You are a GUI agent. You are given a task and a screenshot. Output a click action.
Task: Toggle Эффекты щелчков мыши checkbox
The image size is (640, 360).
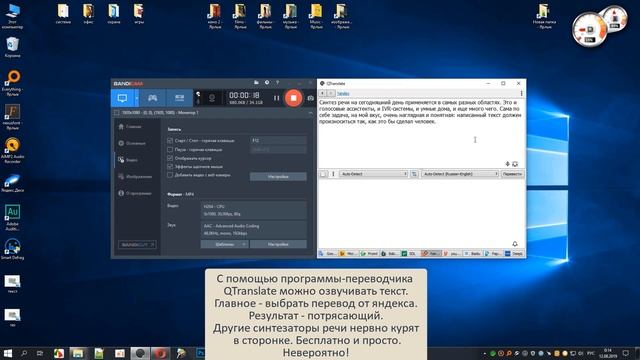tap(170, 167)
